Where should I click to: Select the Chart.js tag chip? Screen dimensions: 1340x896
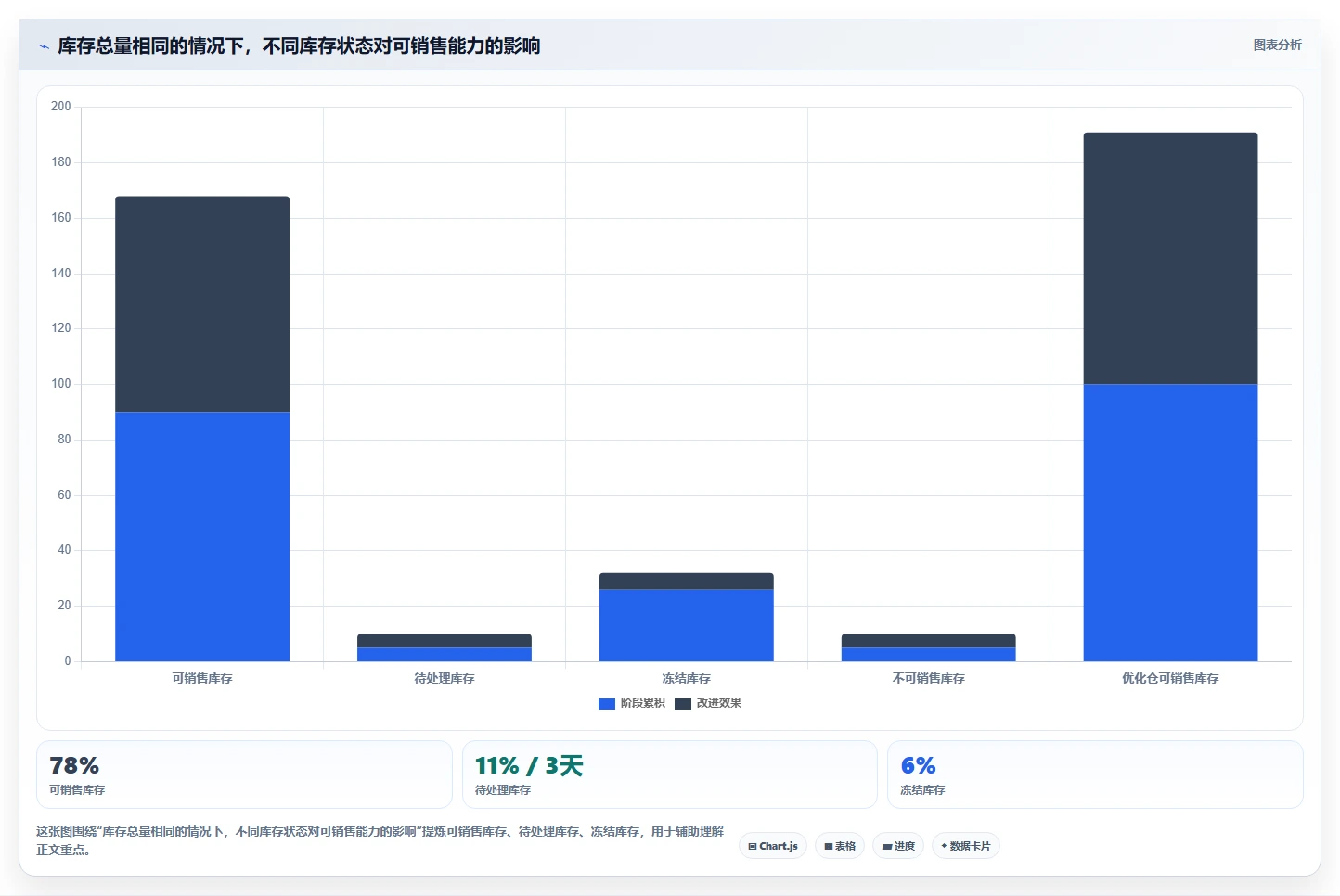773,846
